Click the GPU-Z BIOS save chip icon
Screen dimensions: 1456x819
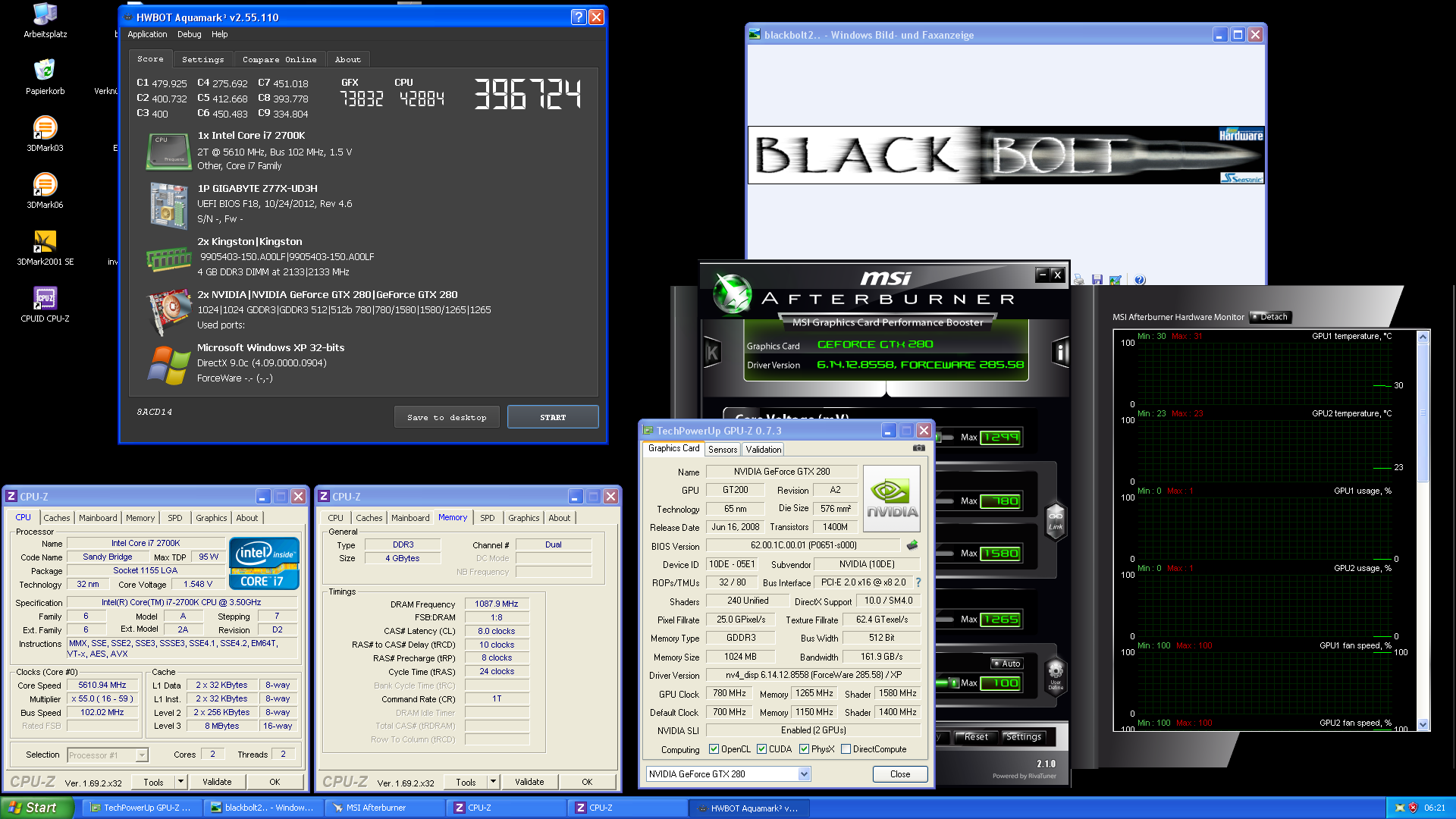(912, 544)
